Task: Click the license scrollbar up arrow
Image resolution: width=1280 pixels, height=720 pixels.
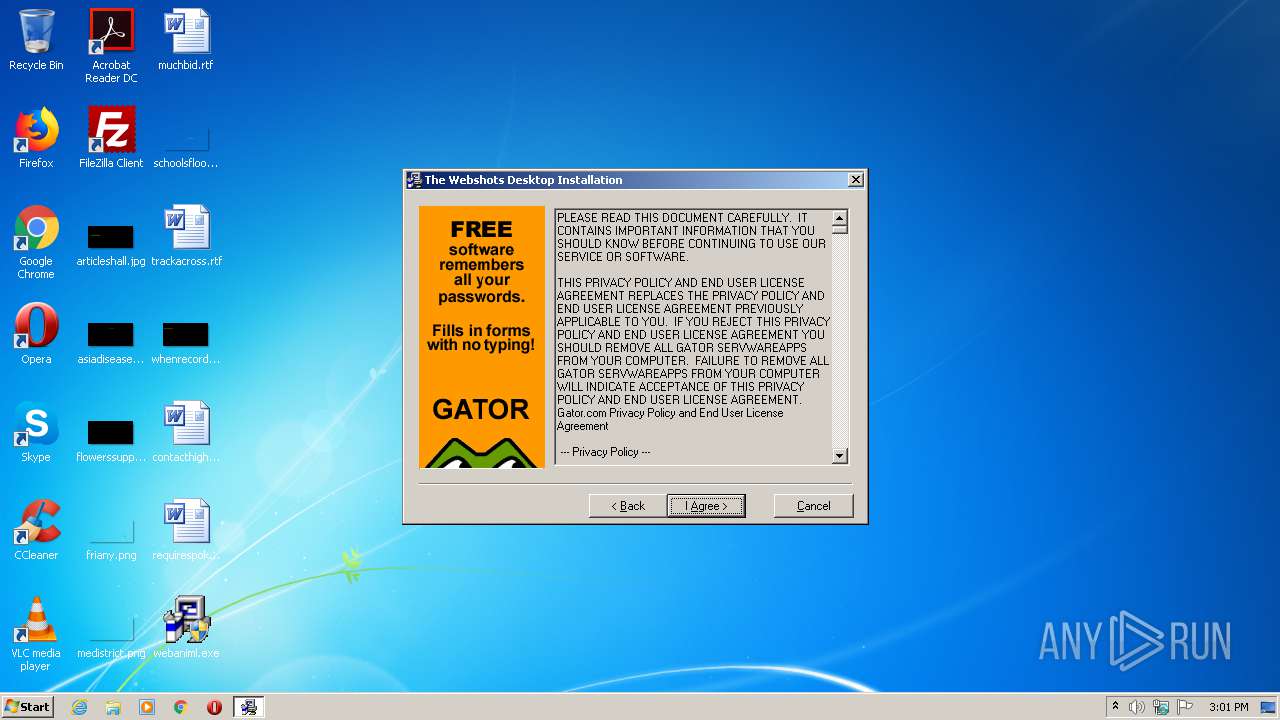Action: pyautogui.click(x=840, y=218)
